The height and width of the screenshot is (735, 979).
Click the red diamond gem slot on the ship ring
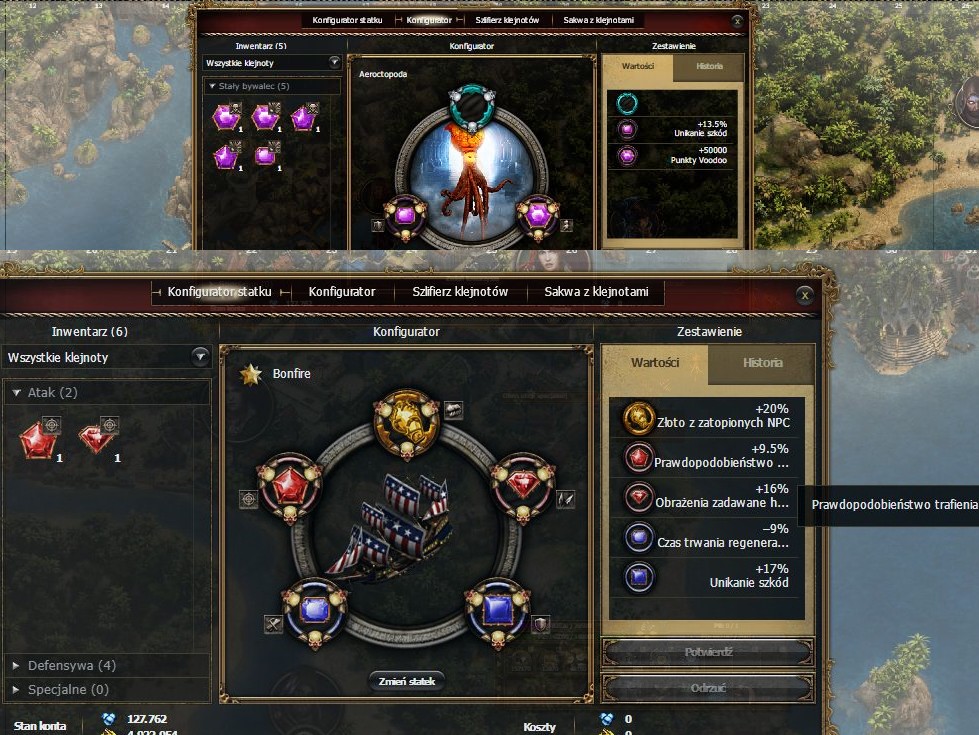pos(523,486)
